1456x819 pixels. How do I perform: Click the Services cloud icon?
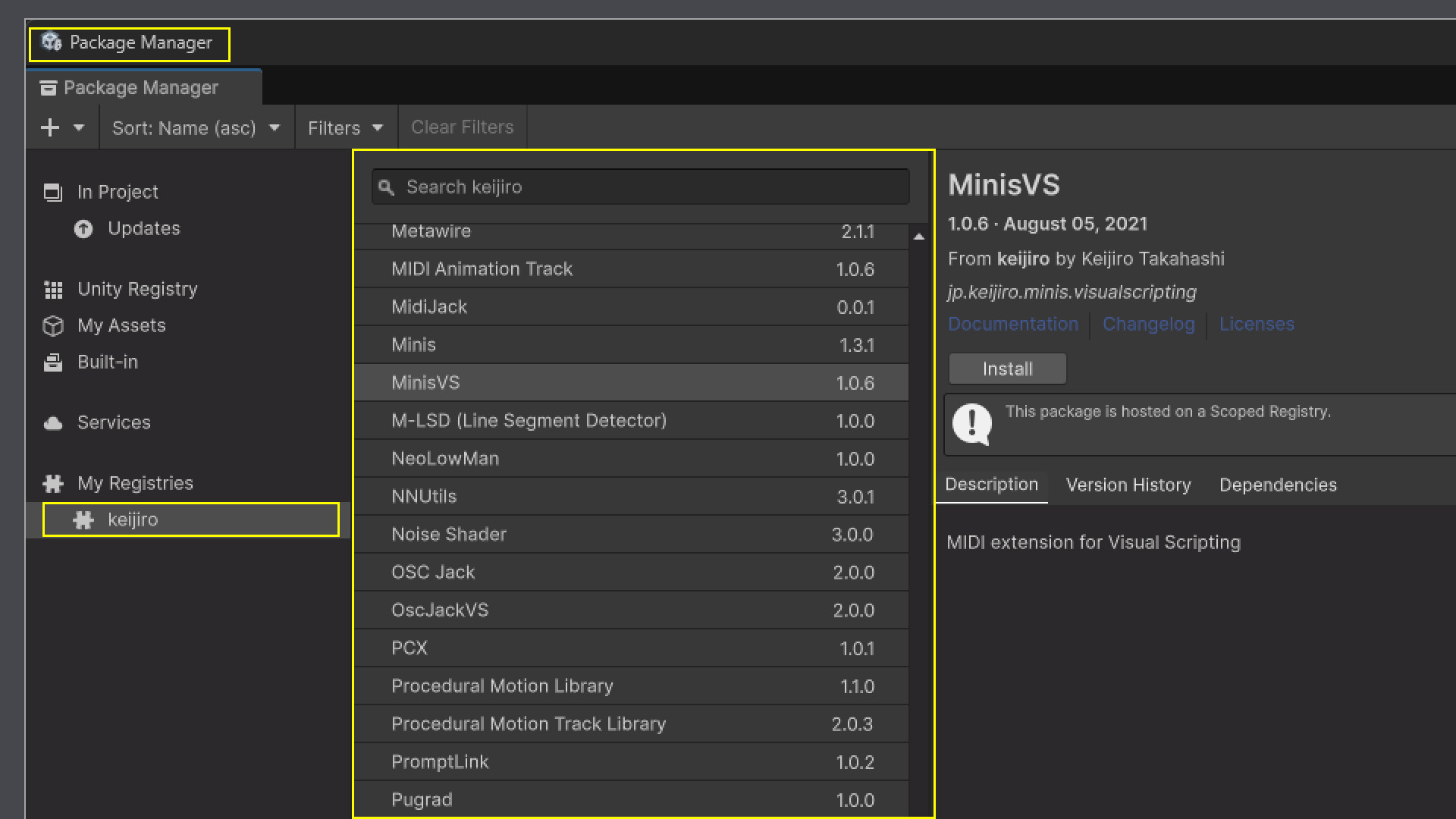53,423
